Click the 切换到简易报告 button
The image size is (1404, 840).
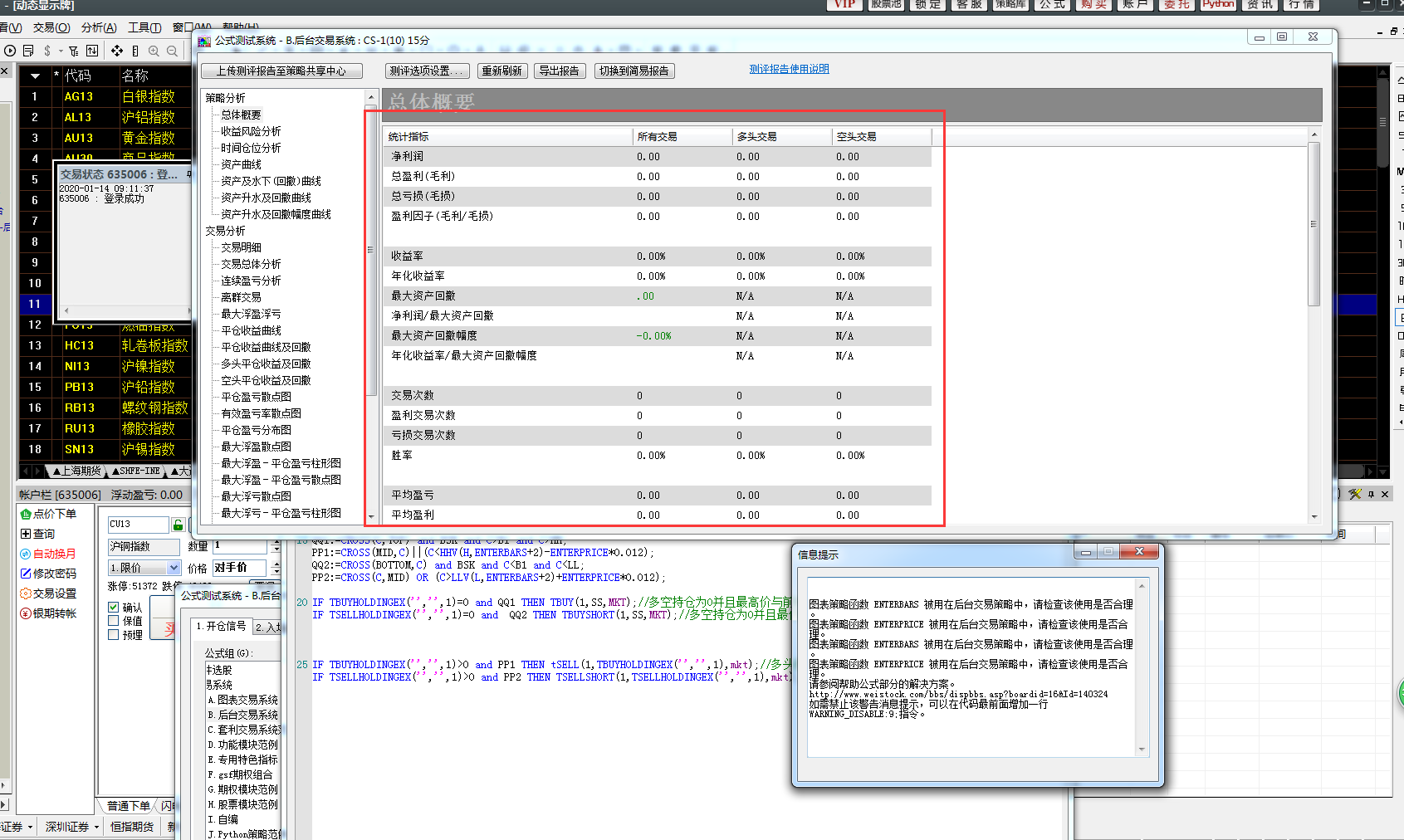pos(634,71)
